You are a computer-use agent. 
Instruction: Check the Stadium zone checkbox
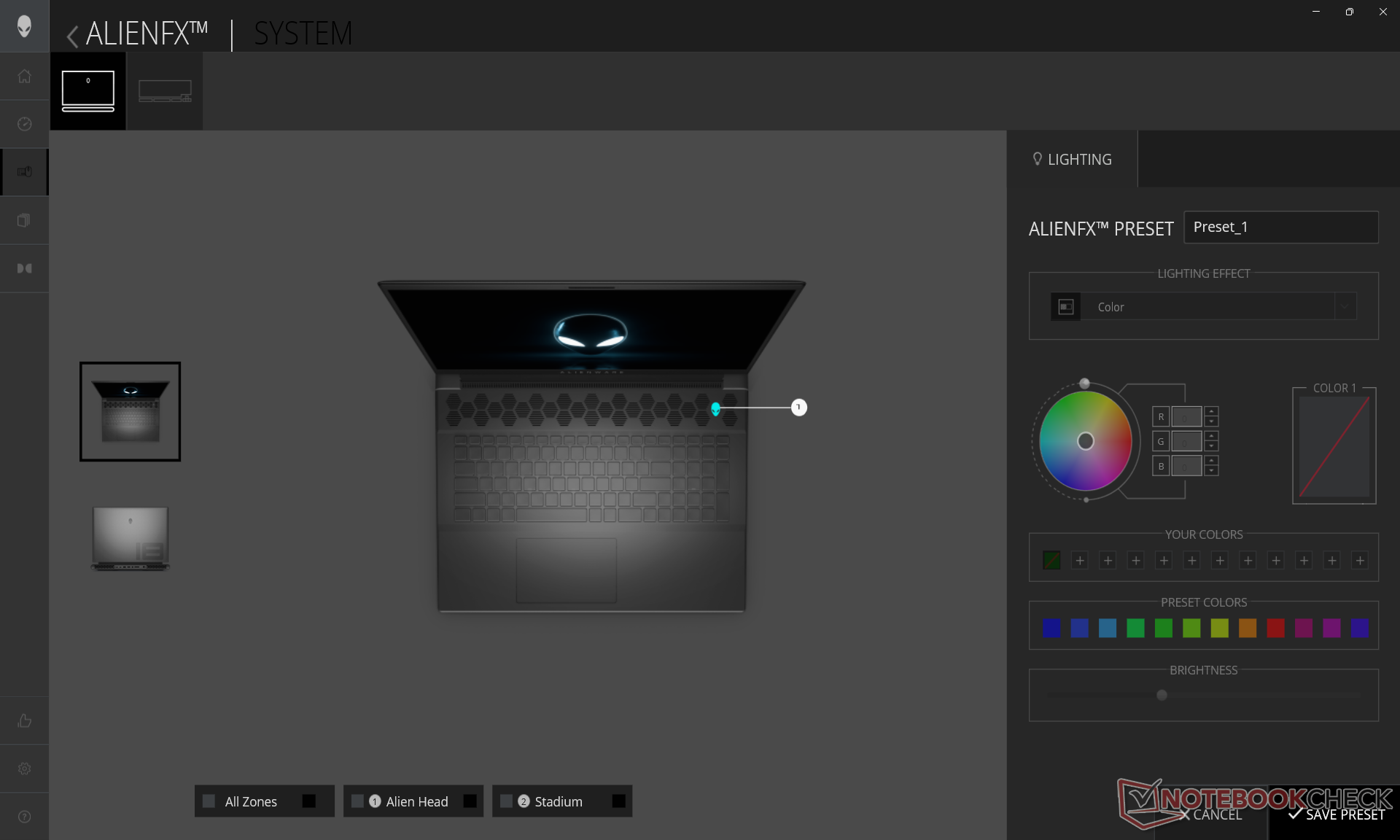[x=506, y=801]
